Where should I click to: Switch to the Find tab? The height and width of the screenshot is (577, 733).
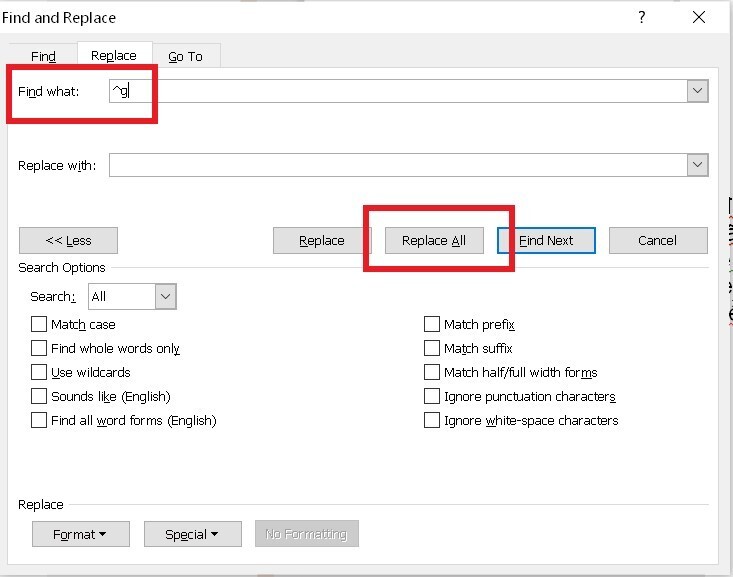click(43, 56)
